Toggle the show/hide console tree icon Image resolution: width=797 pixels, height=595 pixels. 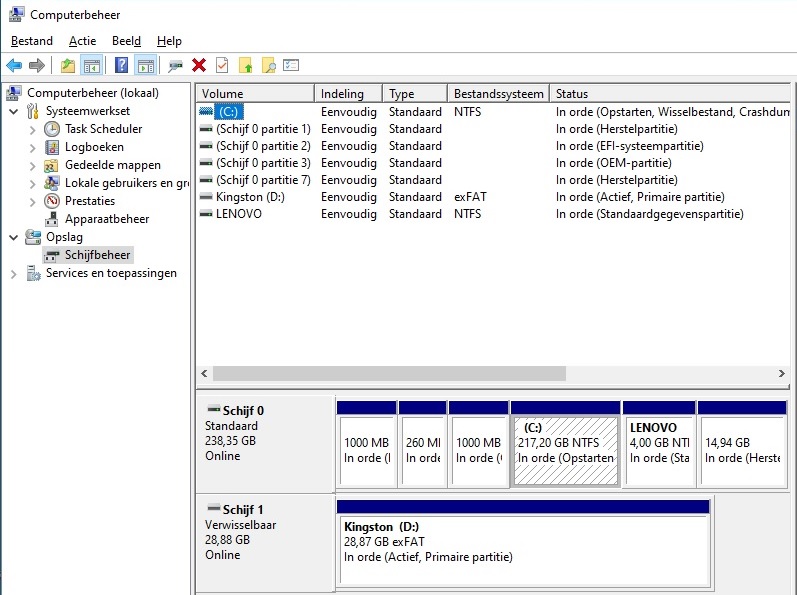tap(92, 66)
